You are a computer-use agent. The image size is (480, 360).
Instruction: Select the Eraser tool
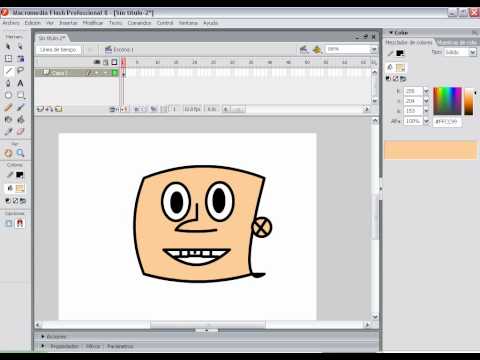pos(20,132)
